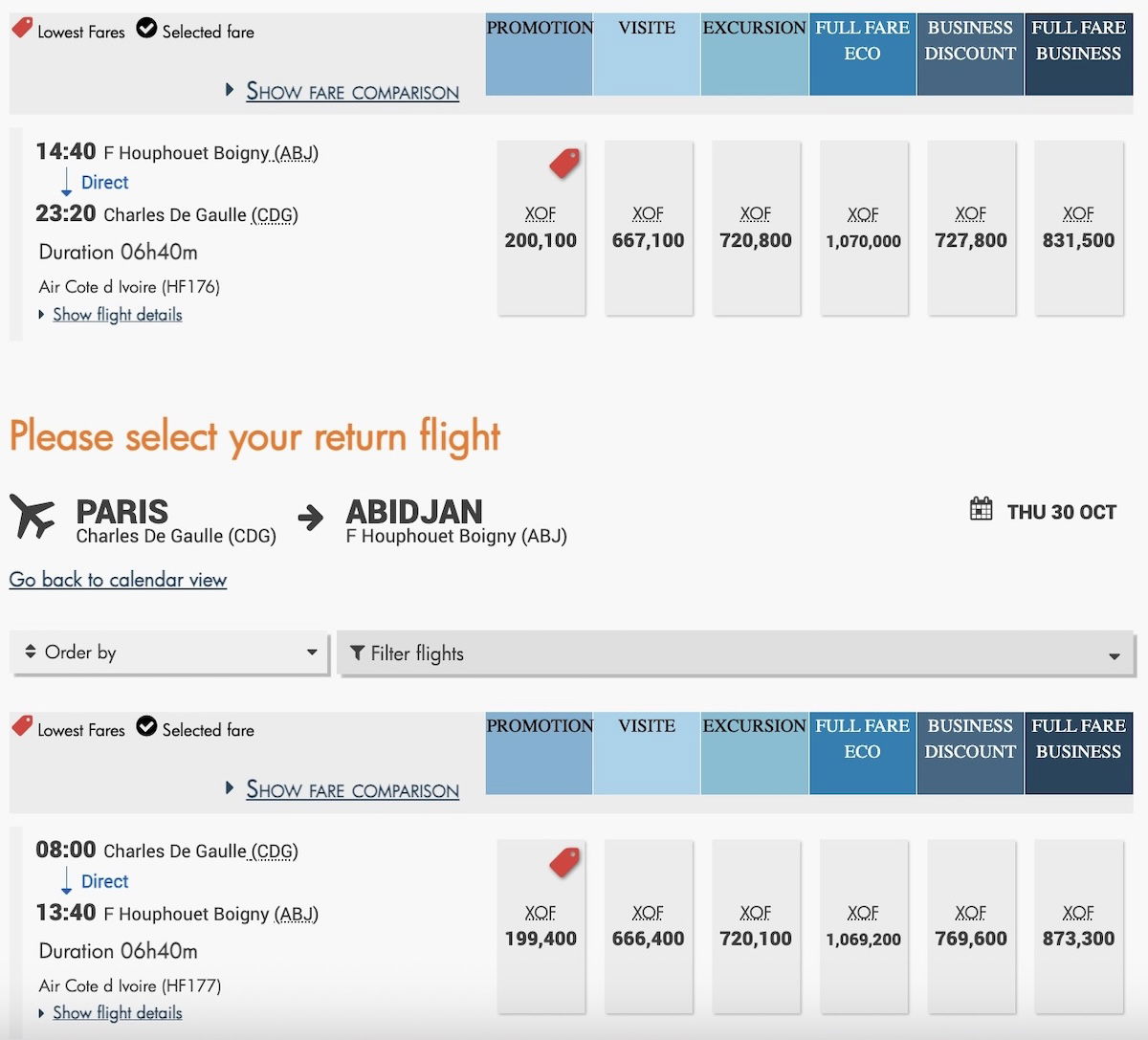Select the XOF 831,500 Full Fare Business fare
The height and width of the screenshot is (1040, 1148).
pos(1078,229)
